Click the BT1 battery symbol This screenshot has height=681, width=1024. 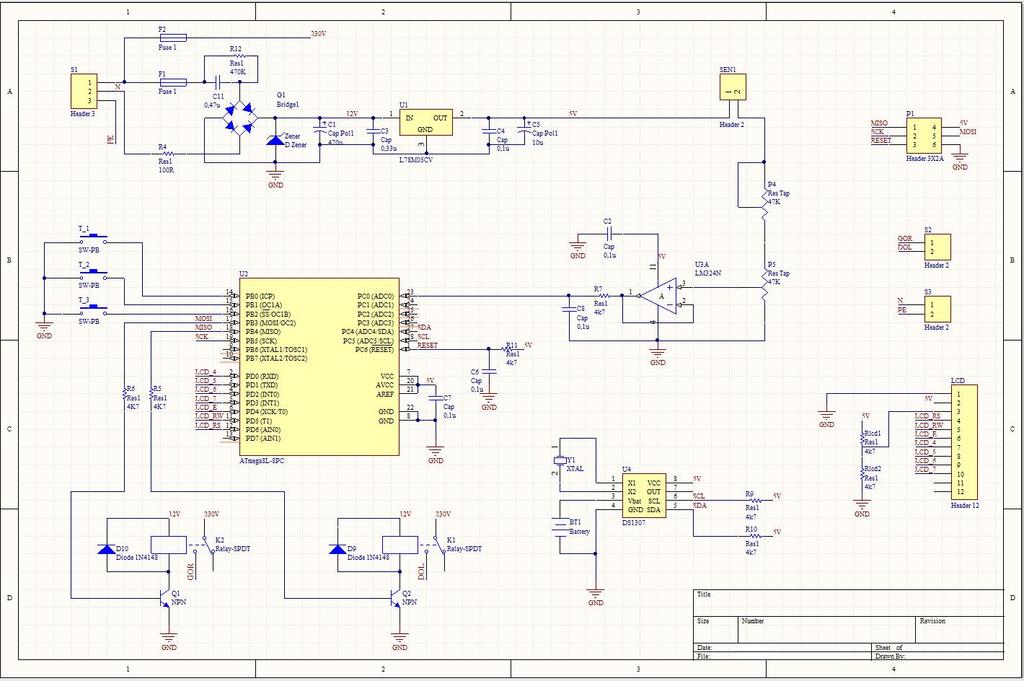[x=560, y=527]
